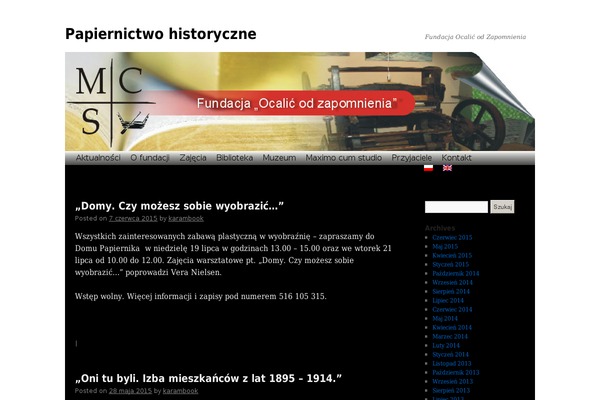
Task: Open the Biblioteka section
Action: [234, 158]
